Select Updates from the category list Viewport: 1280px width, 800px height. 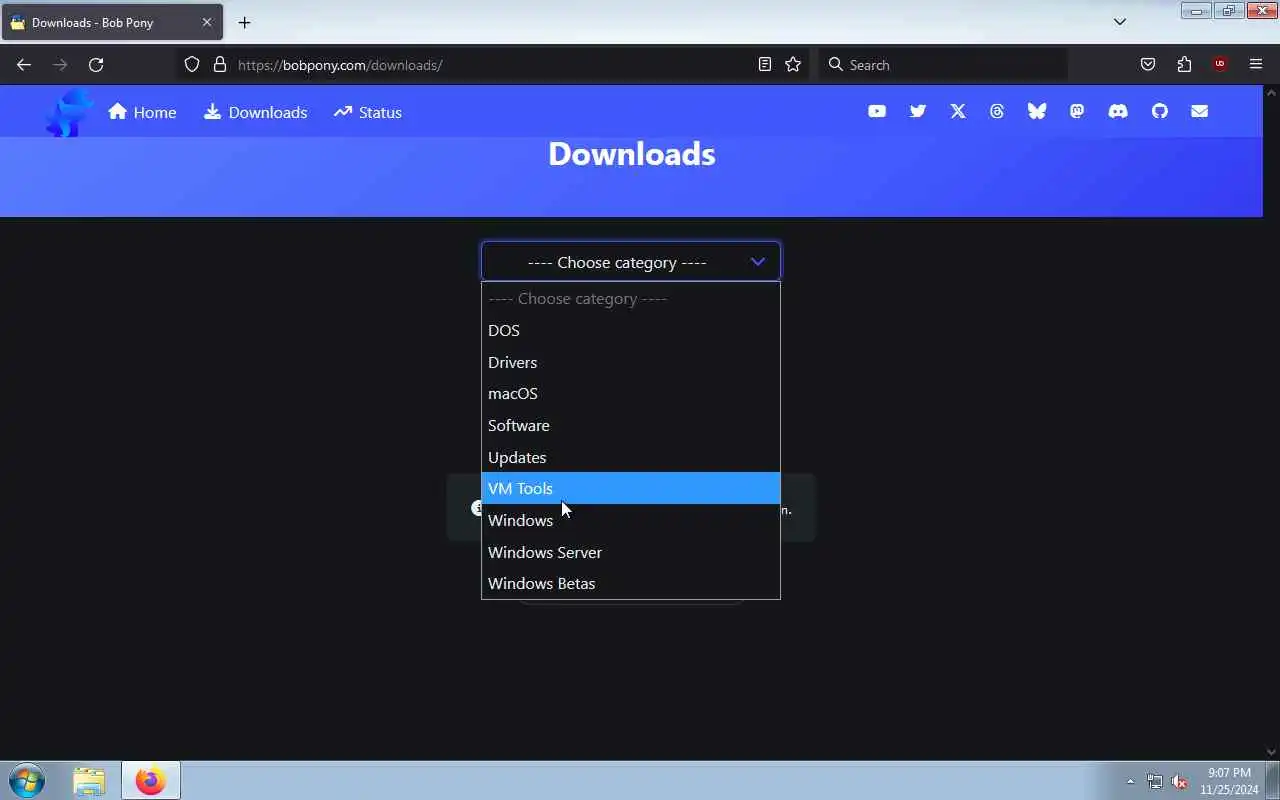coord(631,457)
